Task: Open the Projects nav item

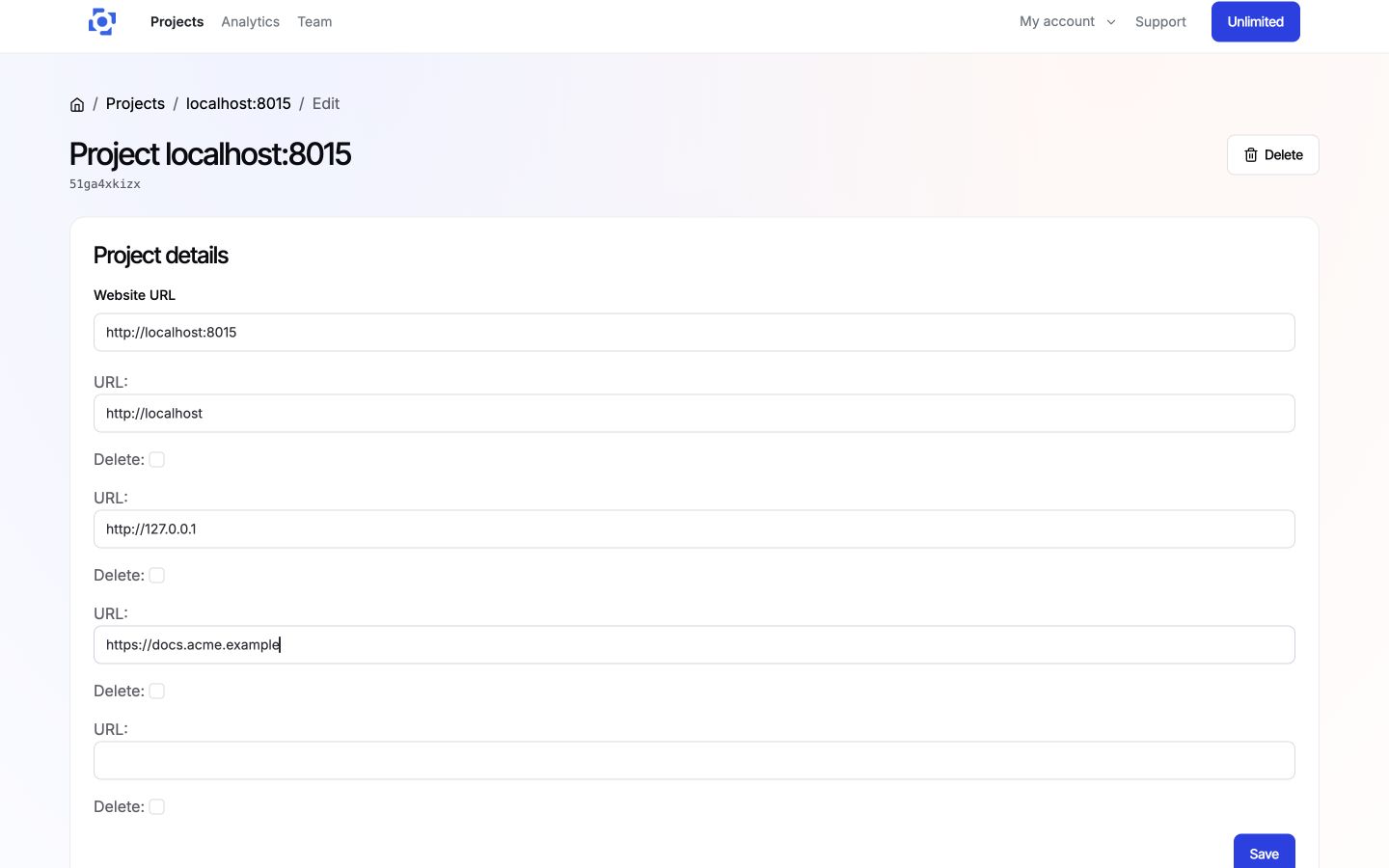Action: 177,21
